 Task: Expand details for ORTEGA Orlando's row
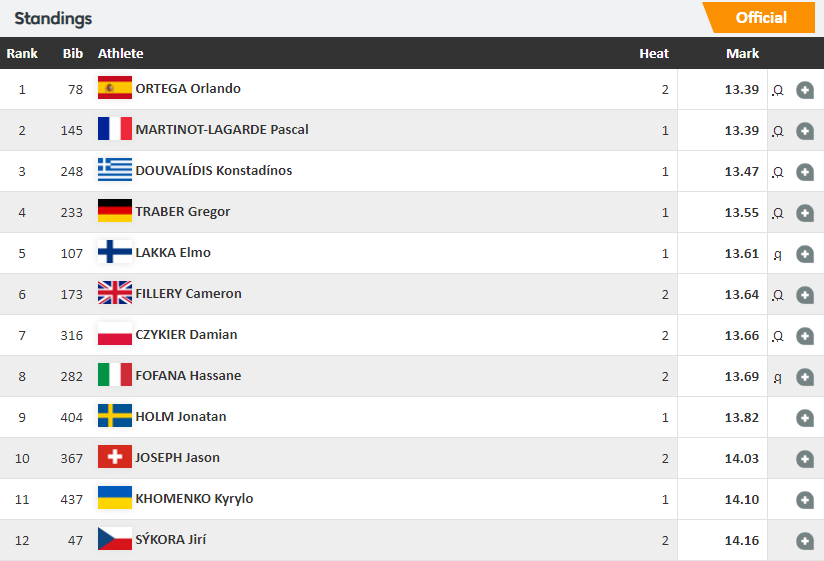coord(805,90)
